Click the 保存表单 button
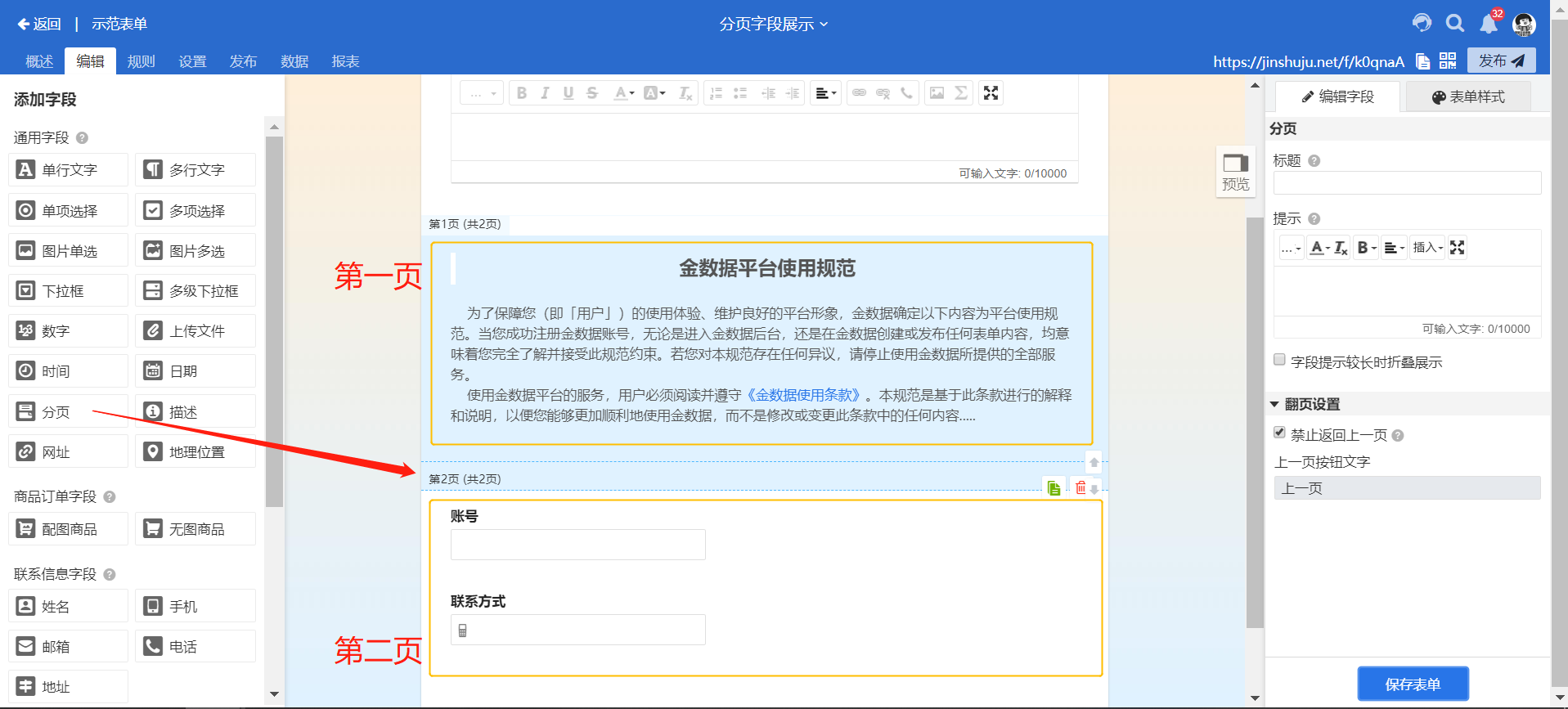The width and height of the screenshot is (1568, 709). (x=1413, y=684)
